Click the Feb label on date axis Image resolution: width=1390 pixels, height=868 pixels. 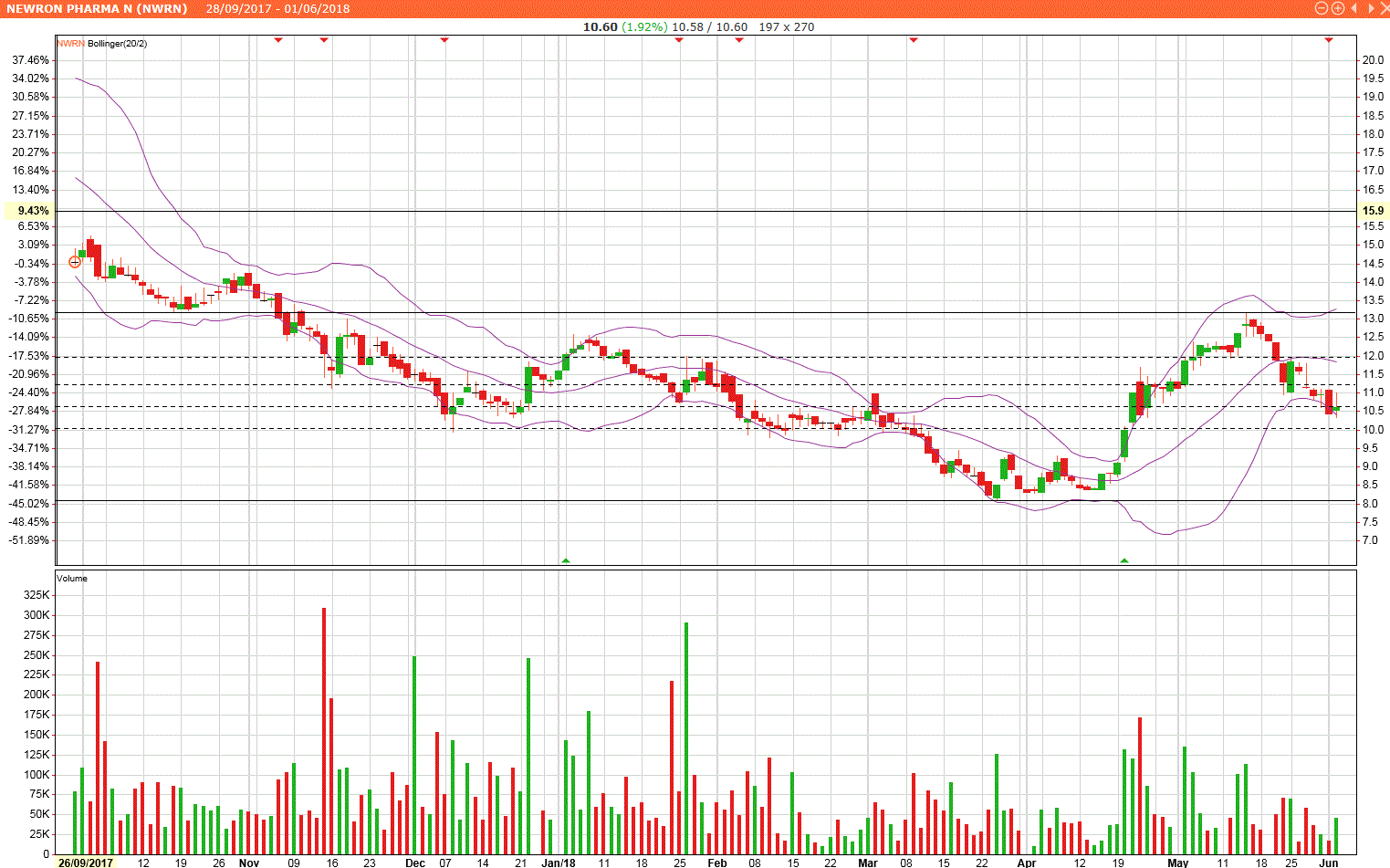(x=717, y=862)
